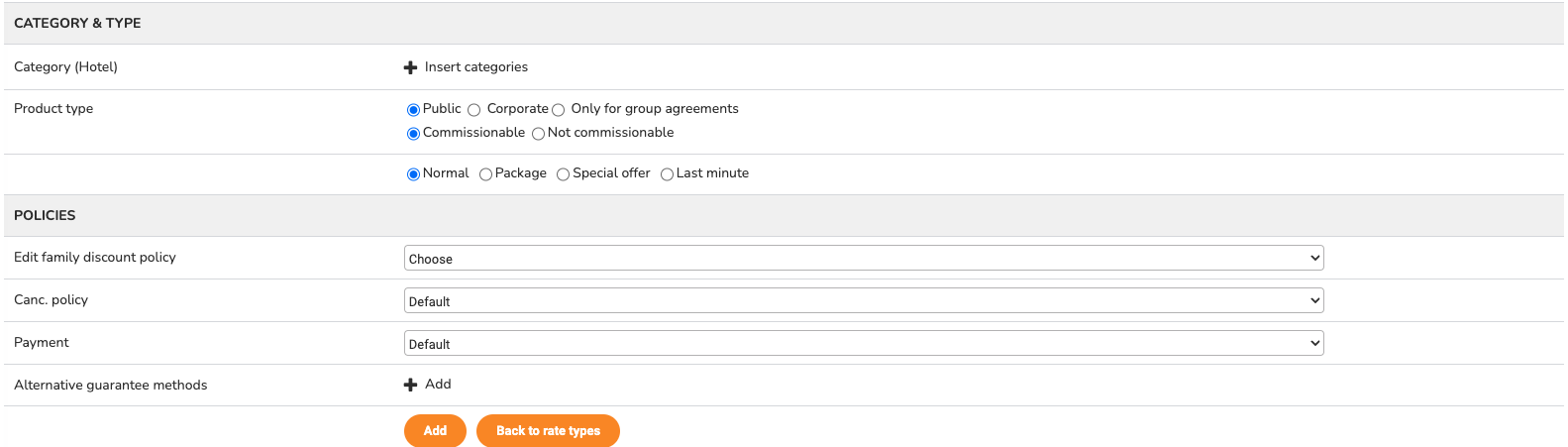Click Back to rate types button
The width and height of the screenshot is (1568, 447).
(548, 430)
